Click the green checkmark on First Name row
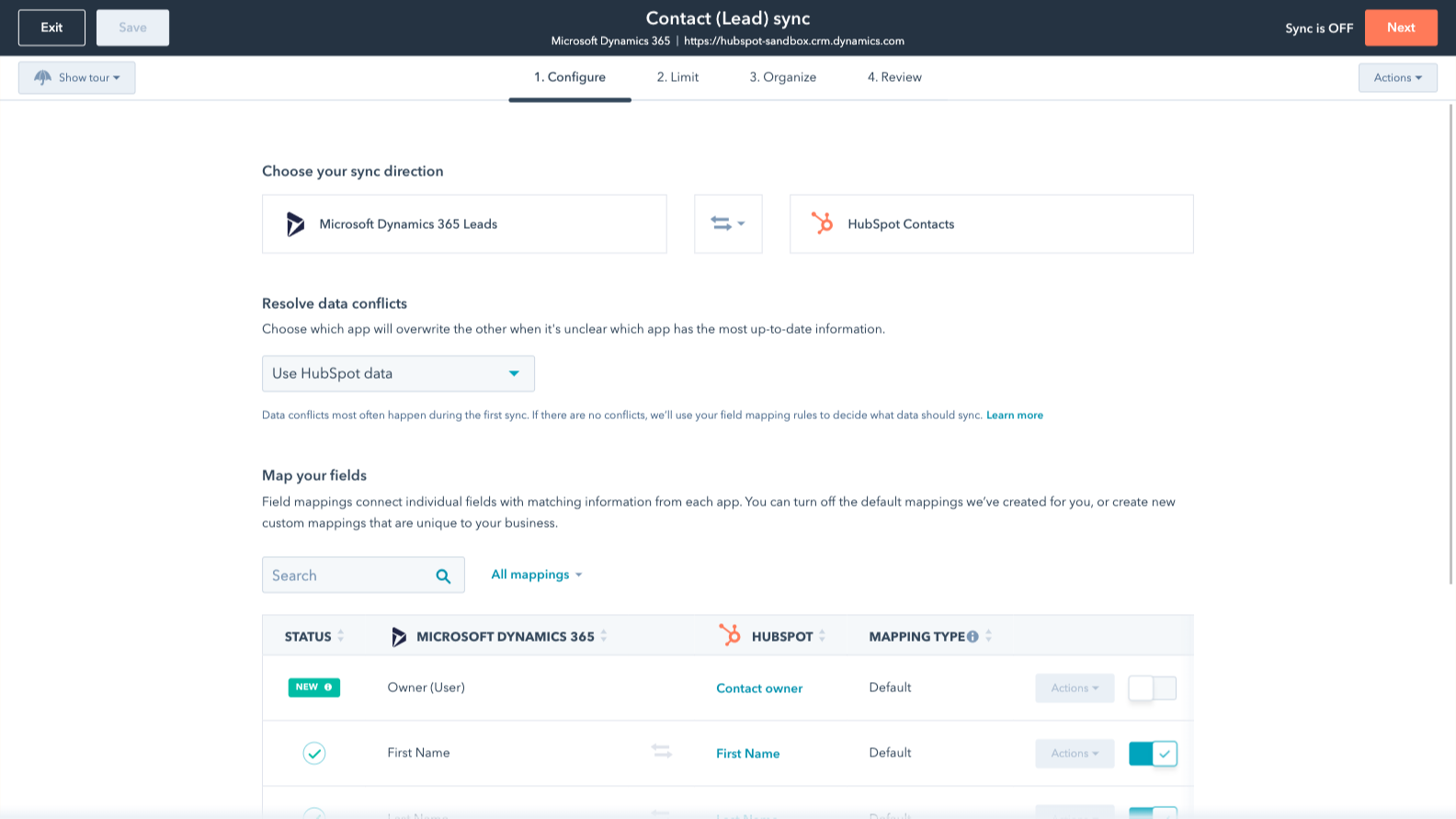1456x819 pixels. [314, 754]
